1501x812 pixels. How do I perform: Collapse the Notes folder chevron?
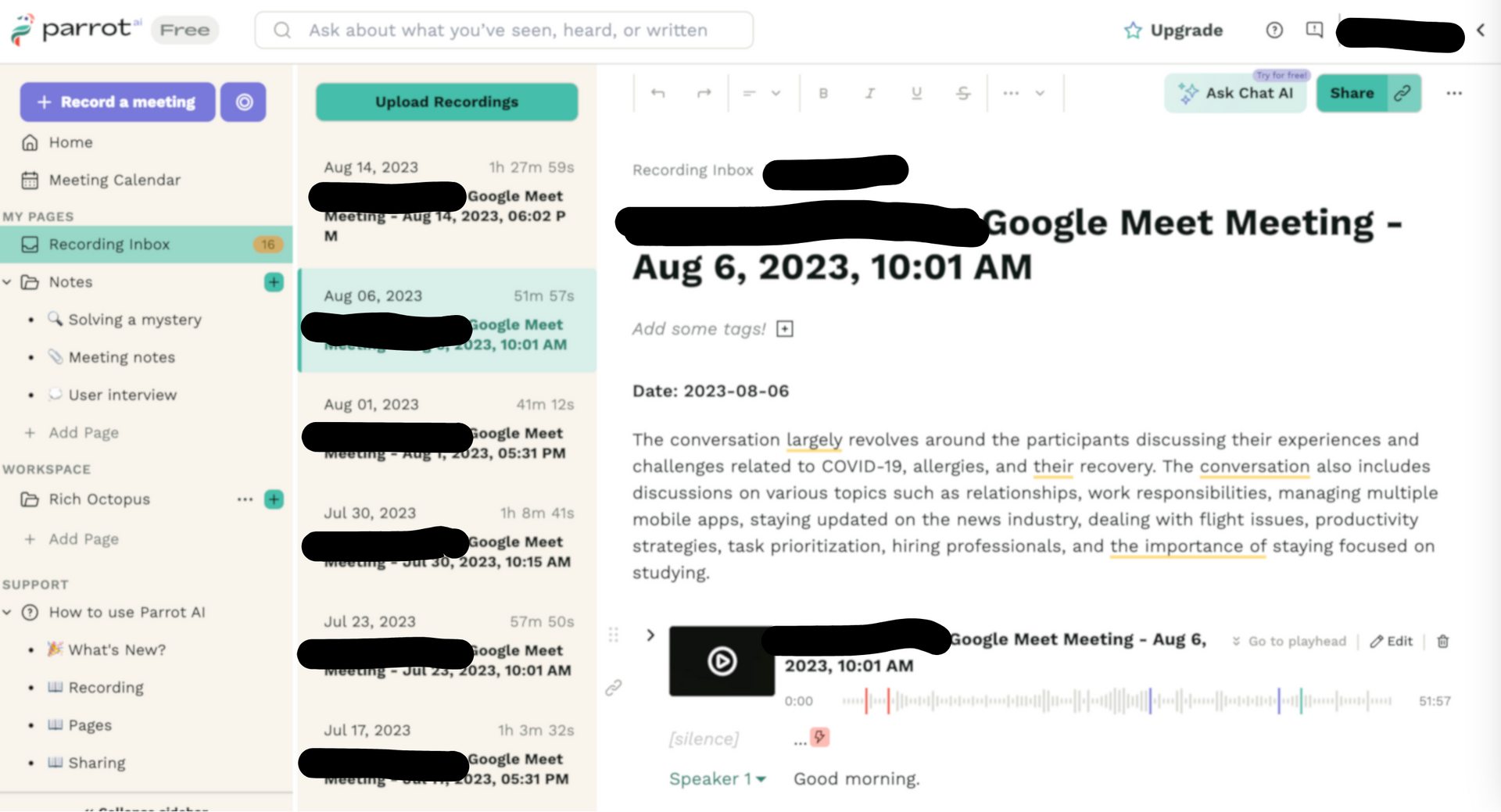[8, 282]
